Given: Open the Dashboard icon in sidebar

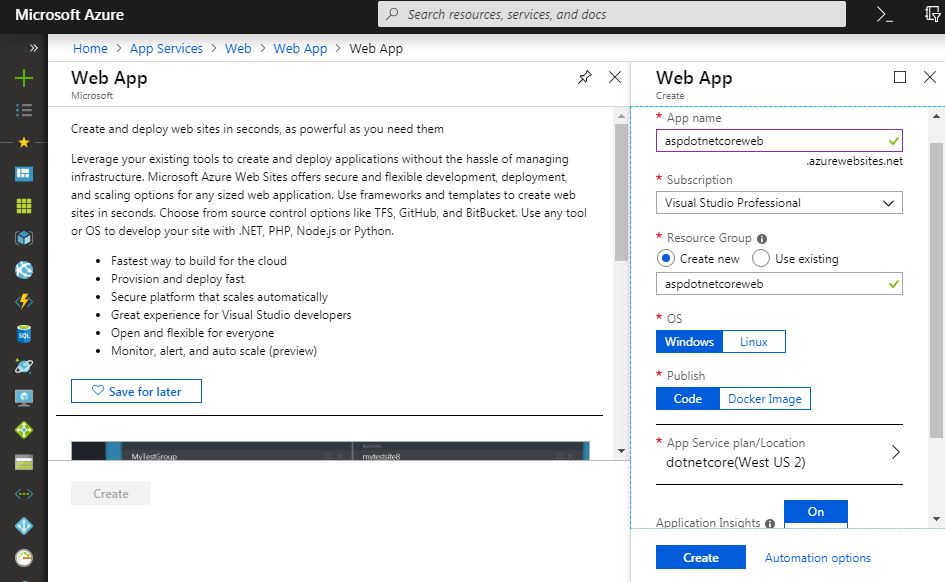Looking at the screenshot, I should point(24,174).
